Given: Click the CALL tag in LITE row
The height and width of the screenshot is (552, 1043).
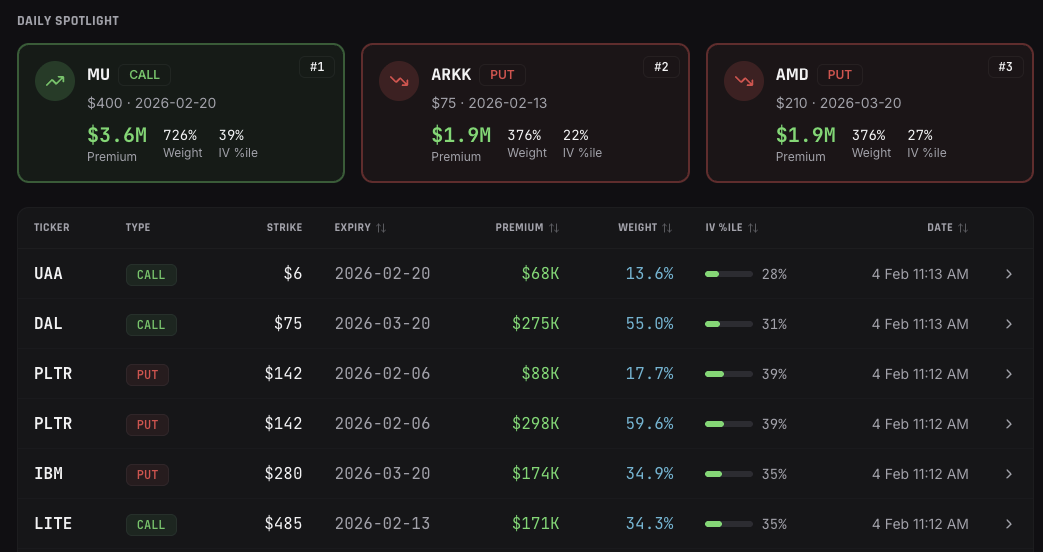Looking at the screenshot, I should pos(151,525).
